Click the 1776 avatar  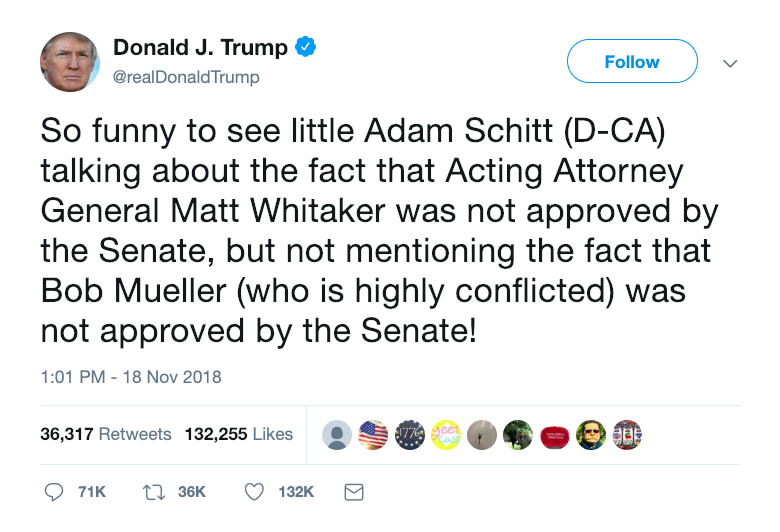409,435
